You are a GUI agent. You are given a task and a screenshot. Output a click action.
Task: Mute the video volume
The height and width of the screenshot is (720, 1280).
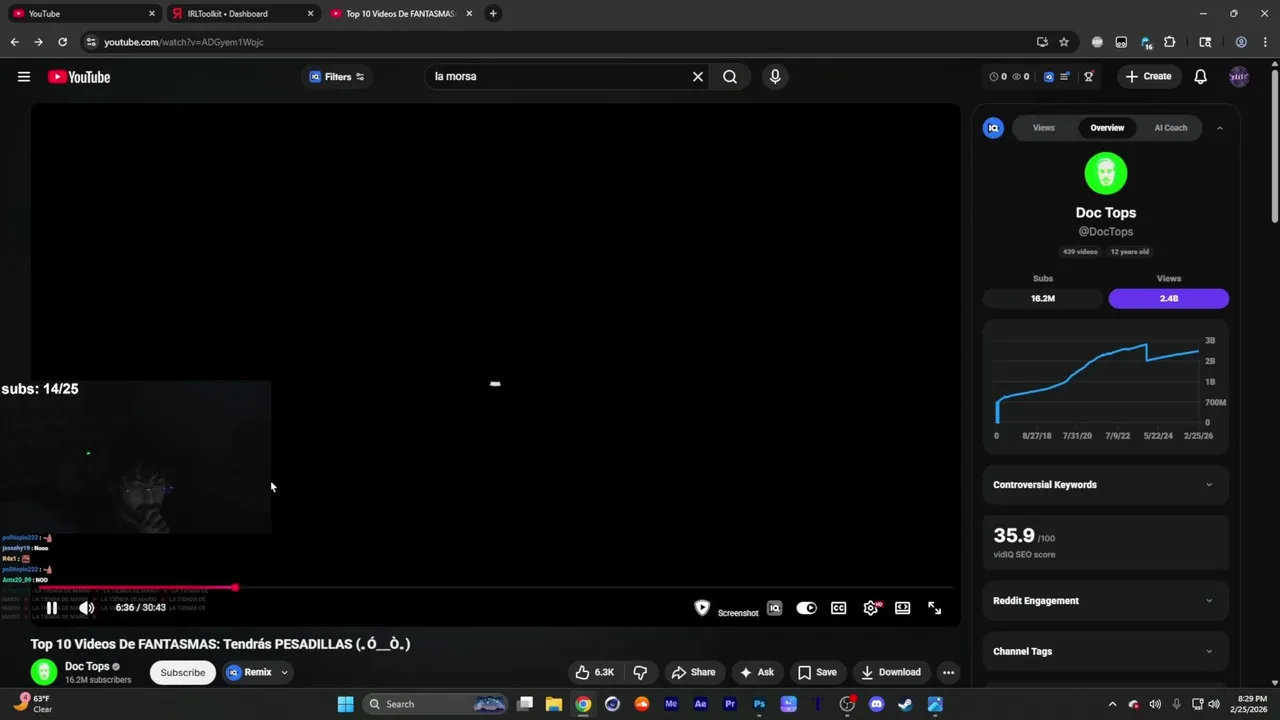pos(87,608)
